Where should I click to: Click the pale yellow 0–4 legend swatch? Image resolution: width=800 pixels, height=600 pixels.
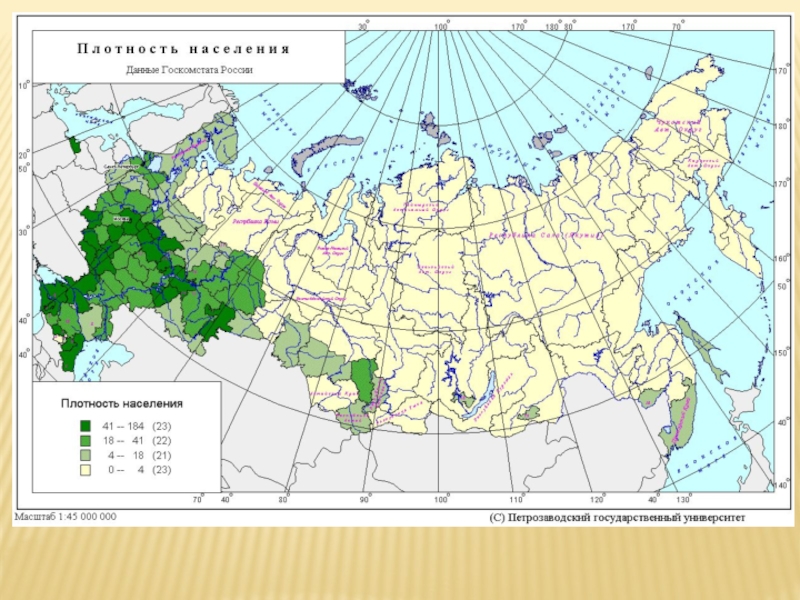(x=86, y=468)
